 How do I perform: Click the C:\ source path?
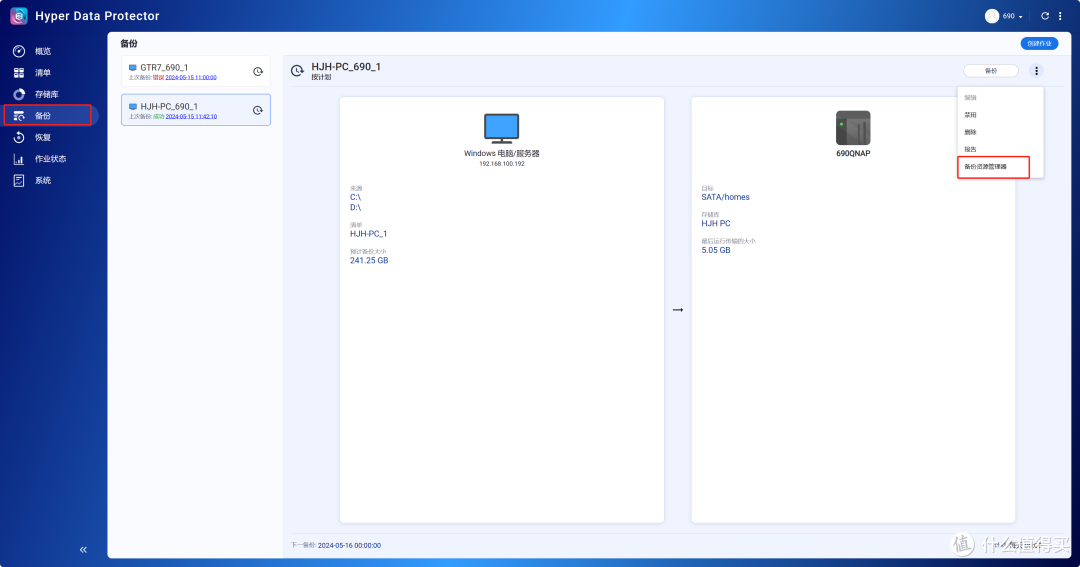[355, 197]
